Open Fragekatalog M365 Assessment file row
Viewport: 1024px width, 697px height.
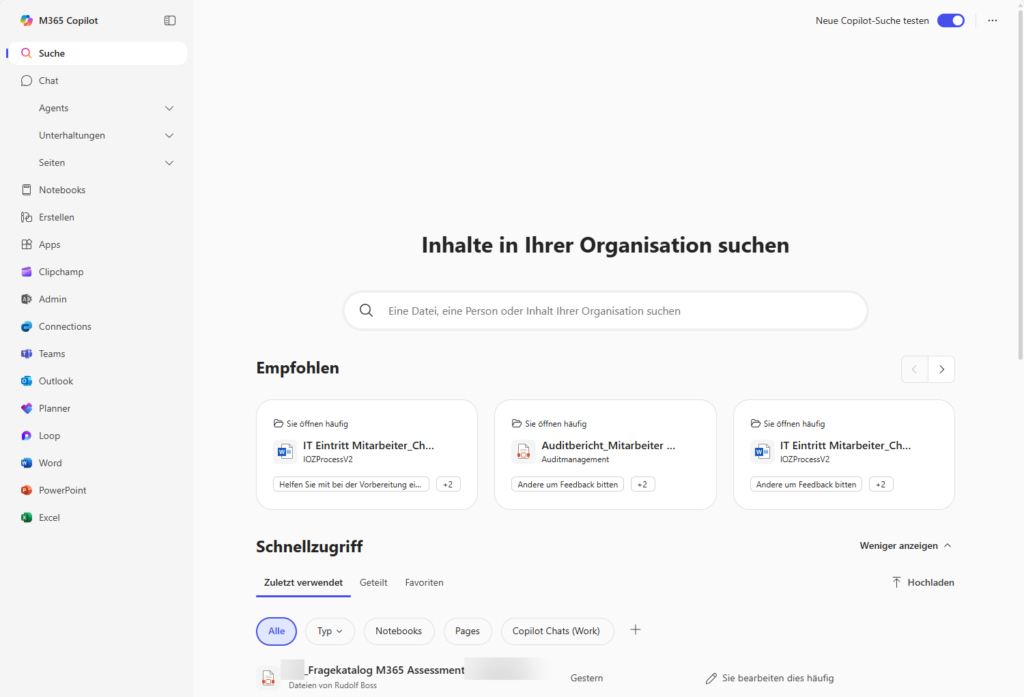pyautogui.click(x=605, y=677)
